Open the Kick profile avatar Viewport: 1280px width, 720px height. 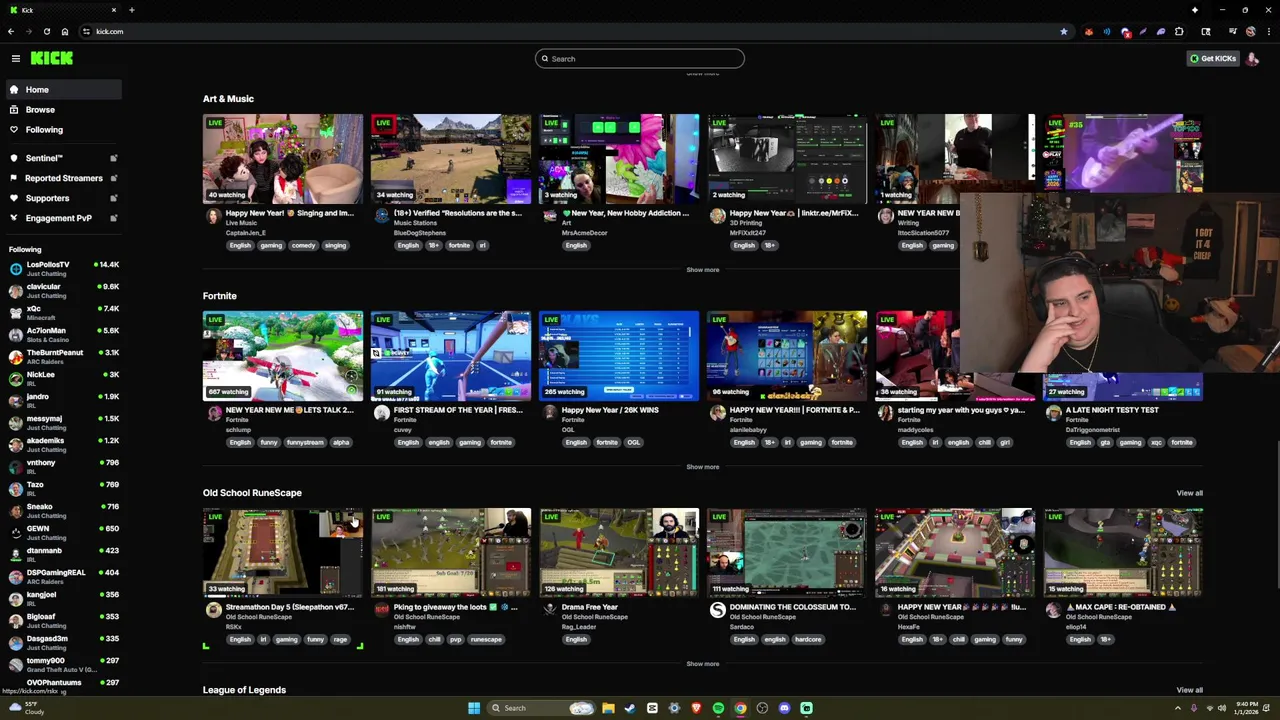[1253, 59]
